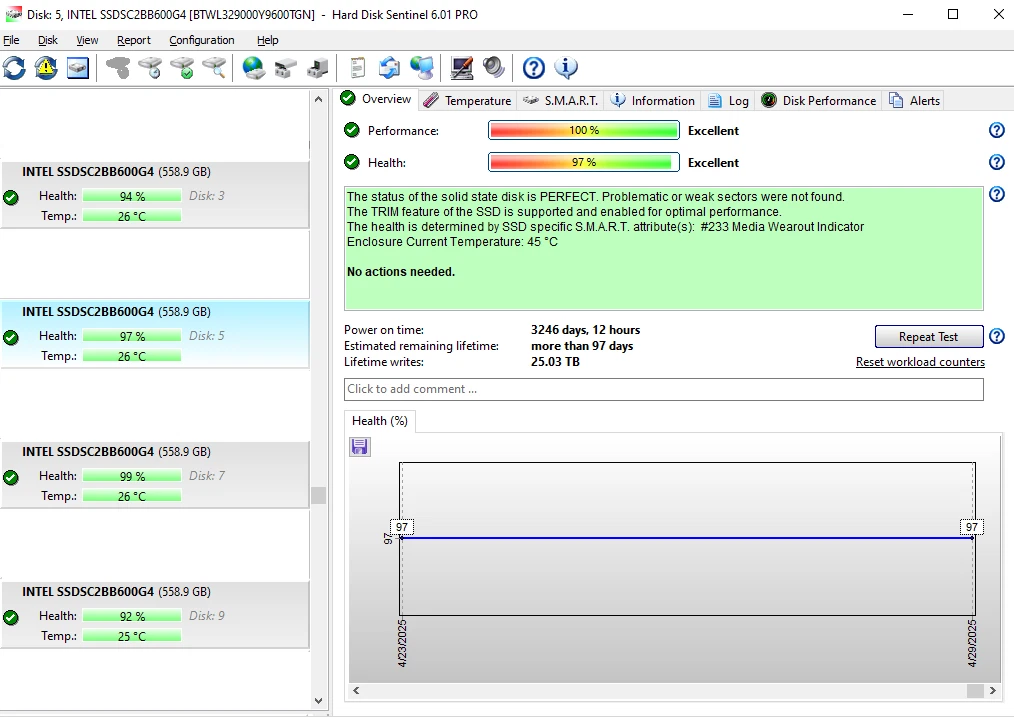Click the blue info bubble toolbar icon
This screenshot has width=1014, height=717.
[x=566, y=68]
